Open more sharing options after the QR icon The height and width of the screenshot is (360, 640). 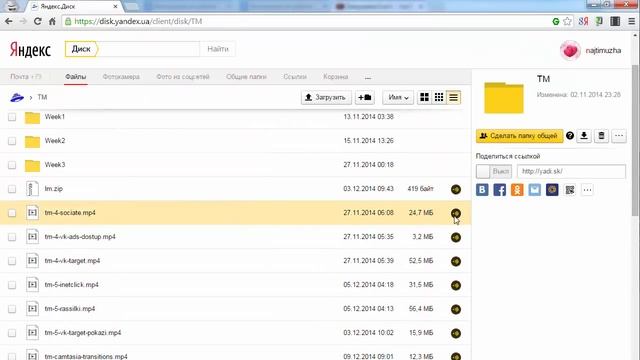point(587,190)
